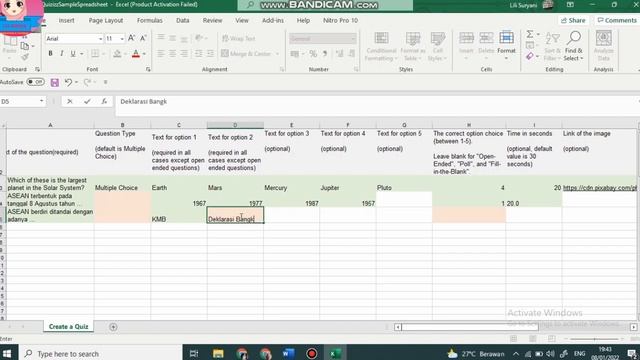The width and height of the screenshot is (640, 360).
Task: Click the horizontal scrollbar right arrow
Action: click(x=633, y=327)
